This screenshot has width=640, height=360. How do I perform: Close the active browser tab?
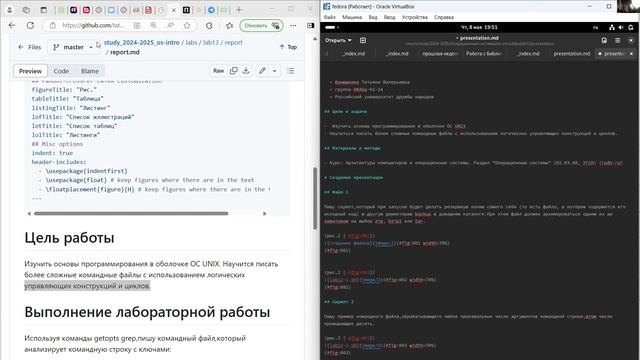tap(173, 10)
